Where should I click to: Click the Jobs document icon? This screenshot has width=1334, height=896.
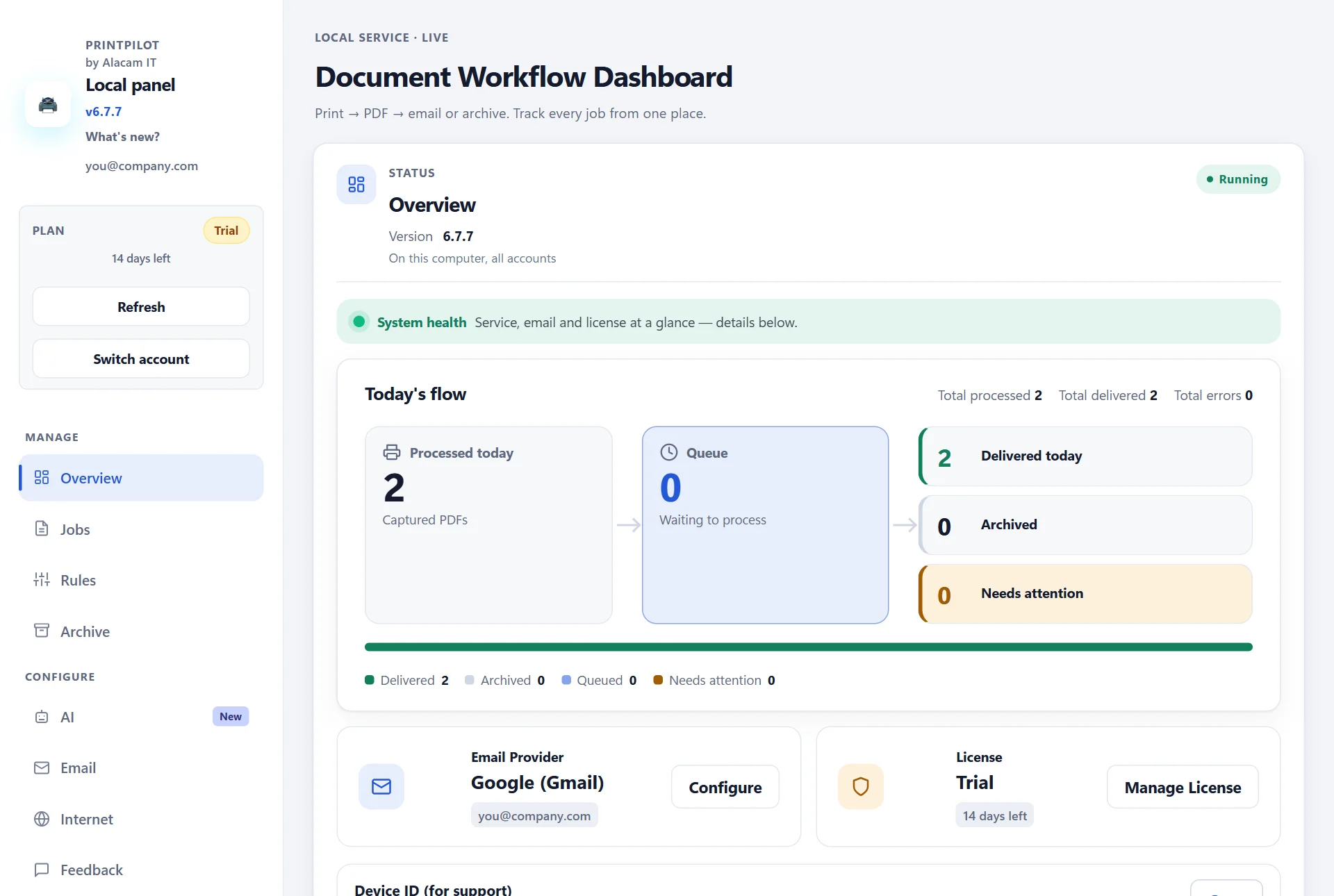[42, 529]
